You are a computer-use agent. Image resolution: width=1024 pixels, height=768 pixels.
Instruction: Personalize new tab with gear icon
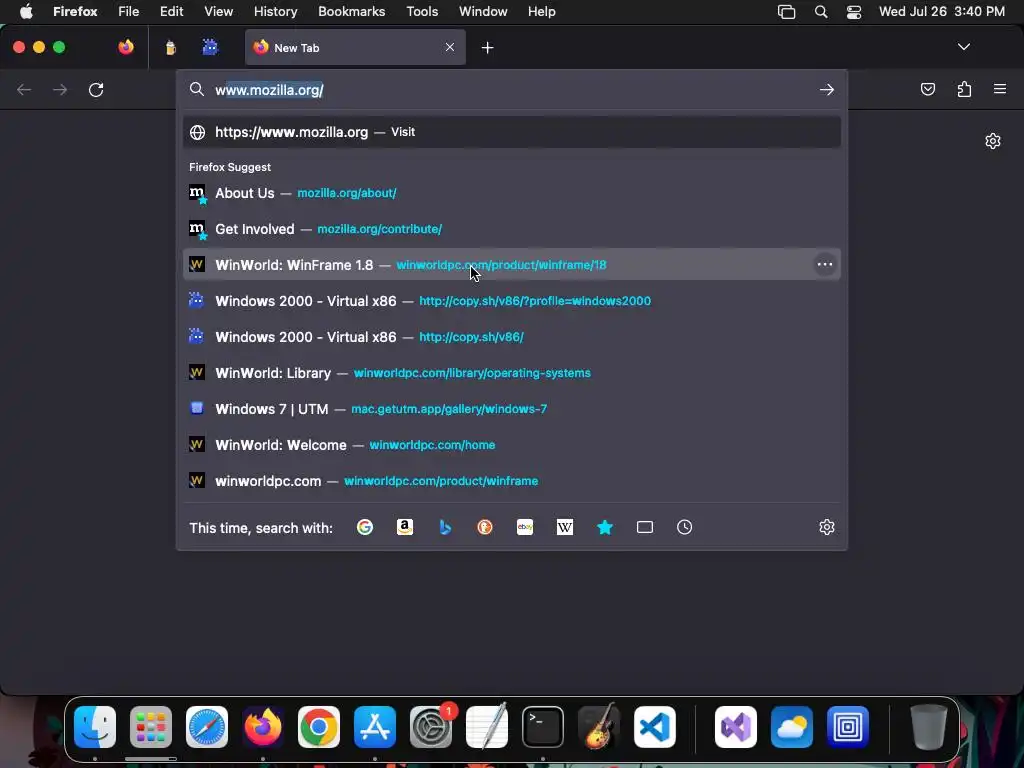point(993,141)
